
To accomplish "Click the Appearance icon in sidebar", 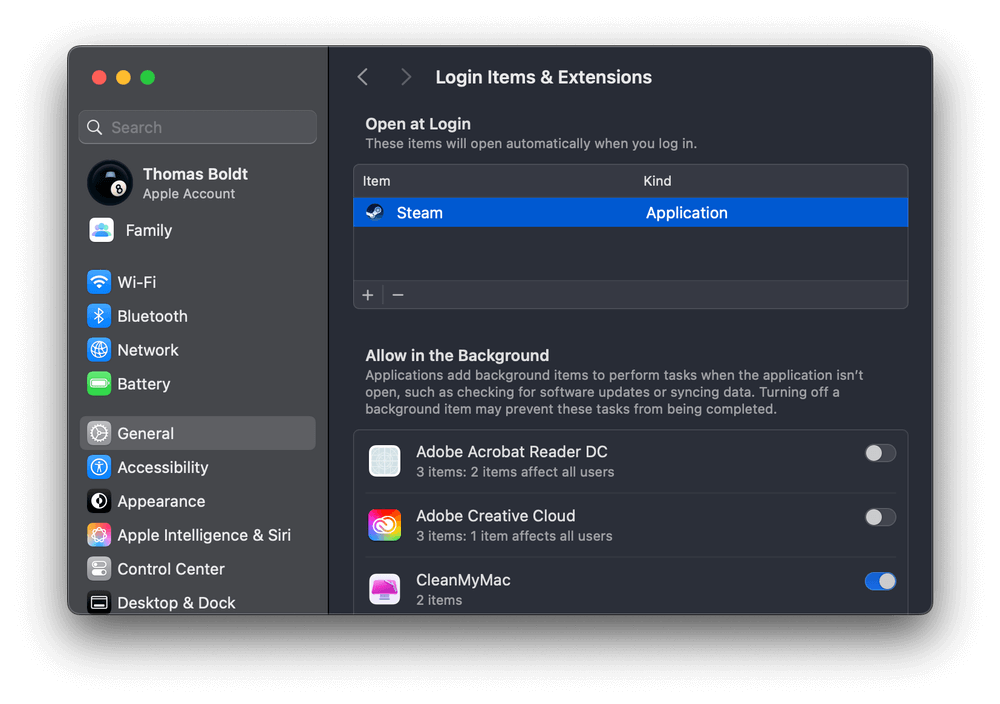I will (x=99, y=501).
